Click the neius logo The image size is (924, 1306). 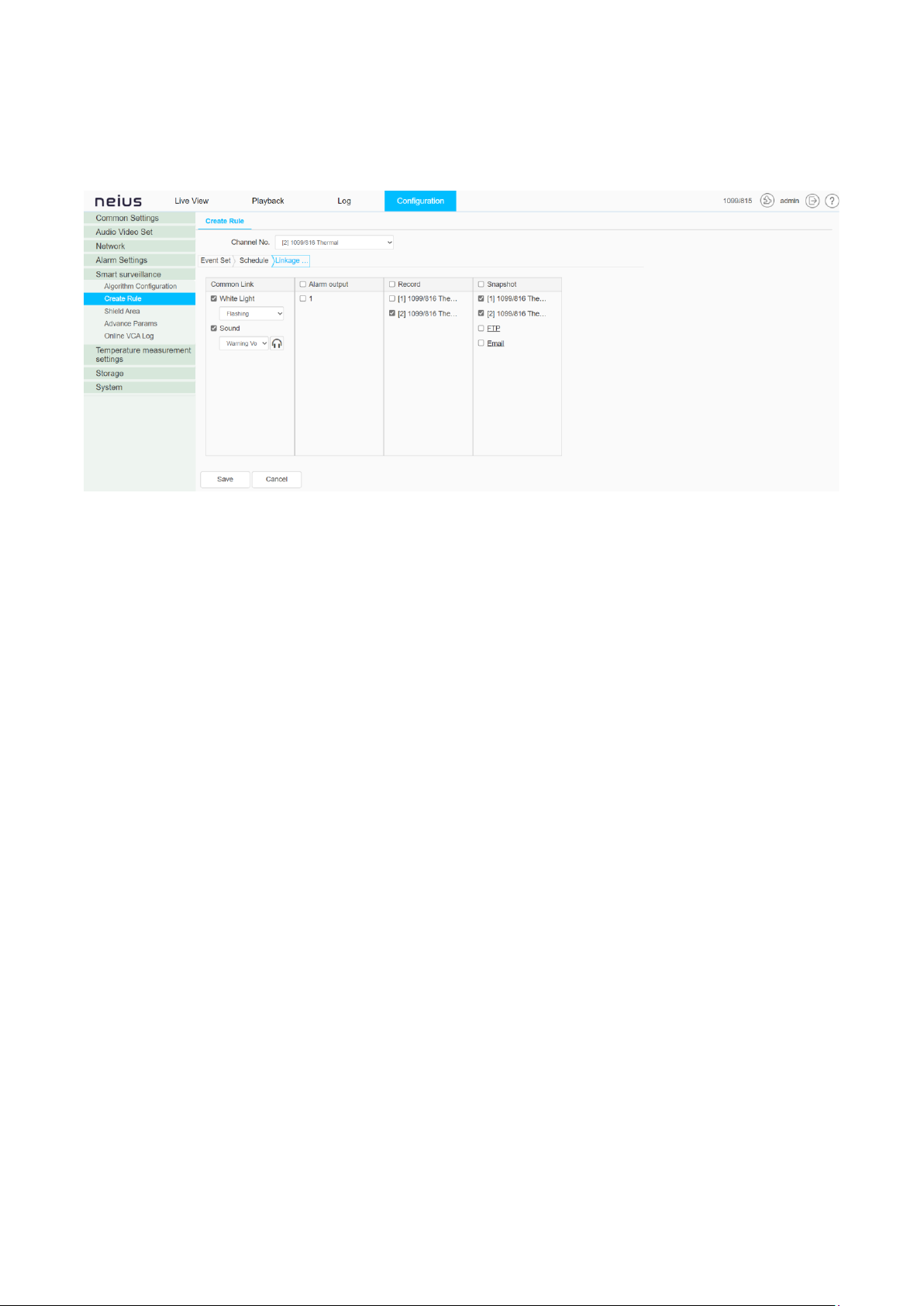pyautogui.click(x=118, y=201)
